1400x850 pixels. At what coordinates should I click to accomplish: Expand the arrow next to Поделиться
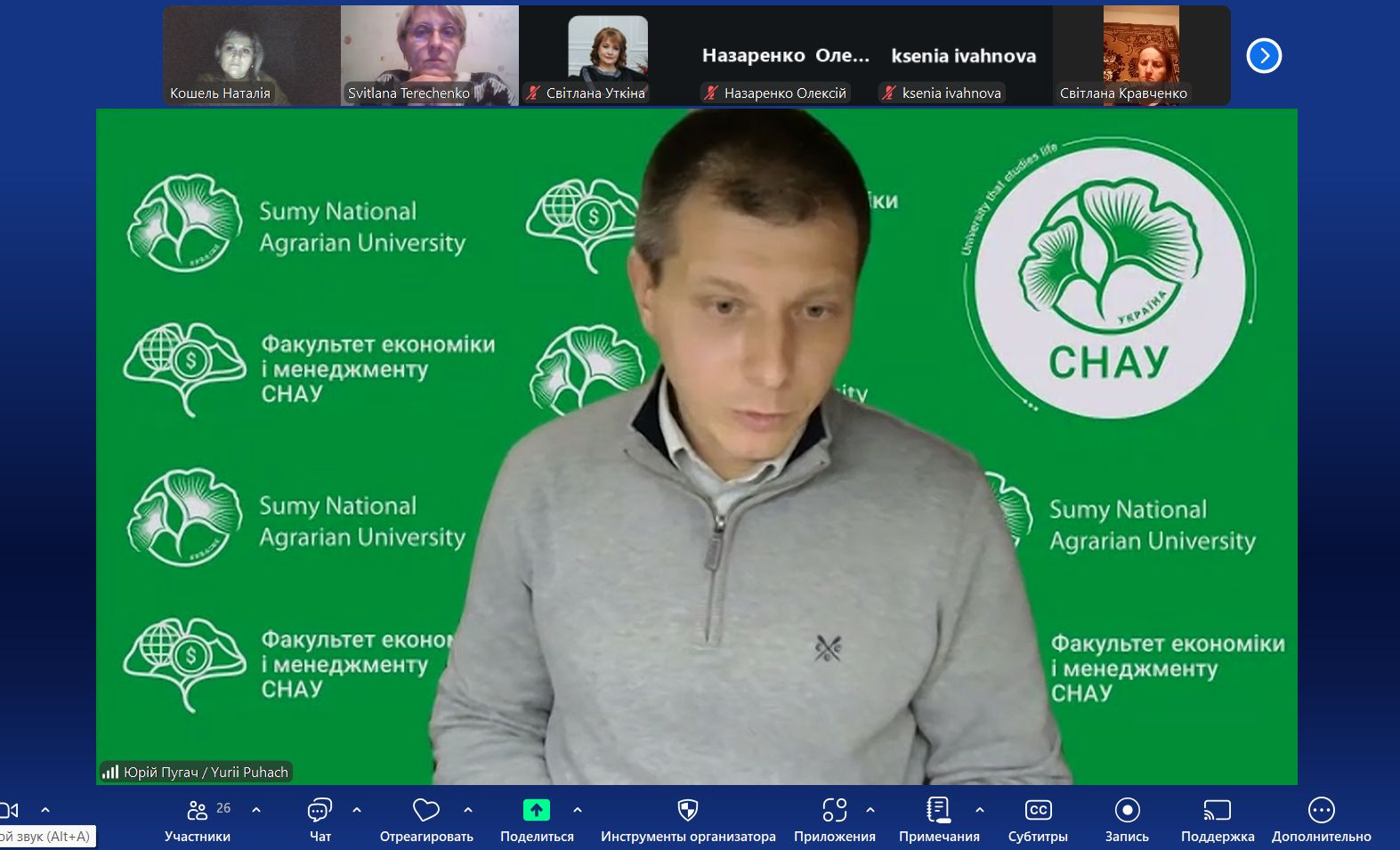pyautogui.click(x=578, y=810)
